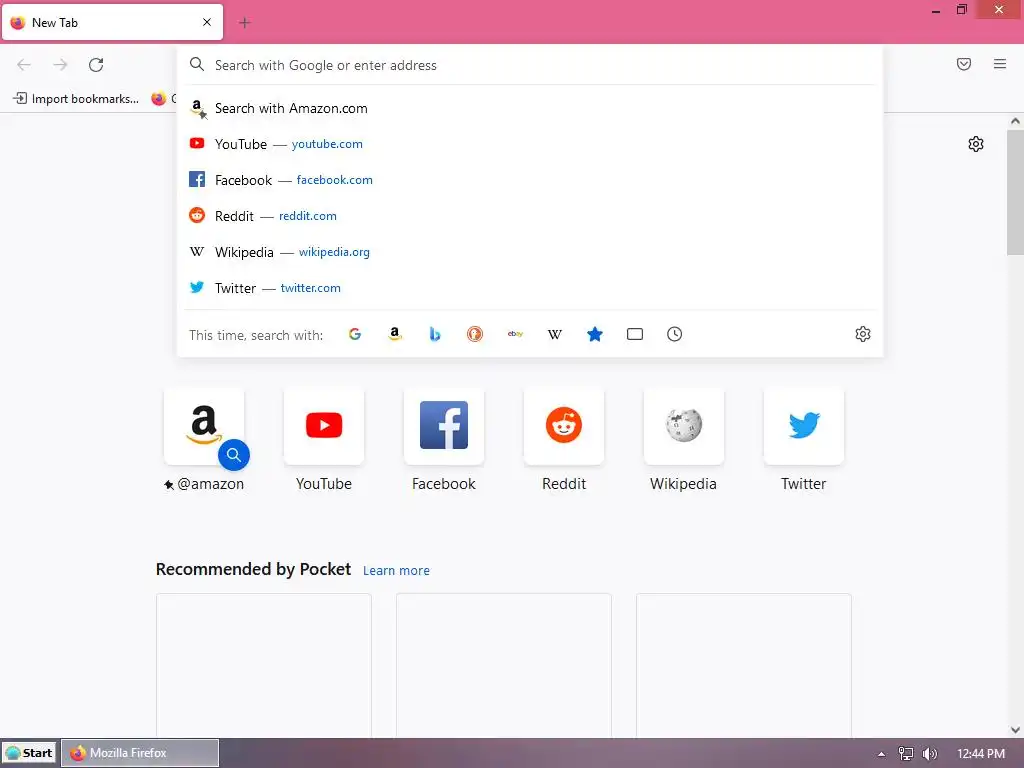The width and height of the screenshot is (1024, 768).
Task: Click the network tray icon
Action: point(906,754)
